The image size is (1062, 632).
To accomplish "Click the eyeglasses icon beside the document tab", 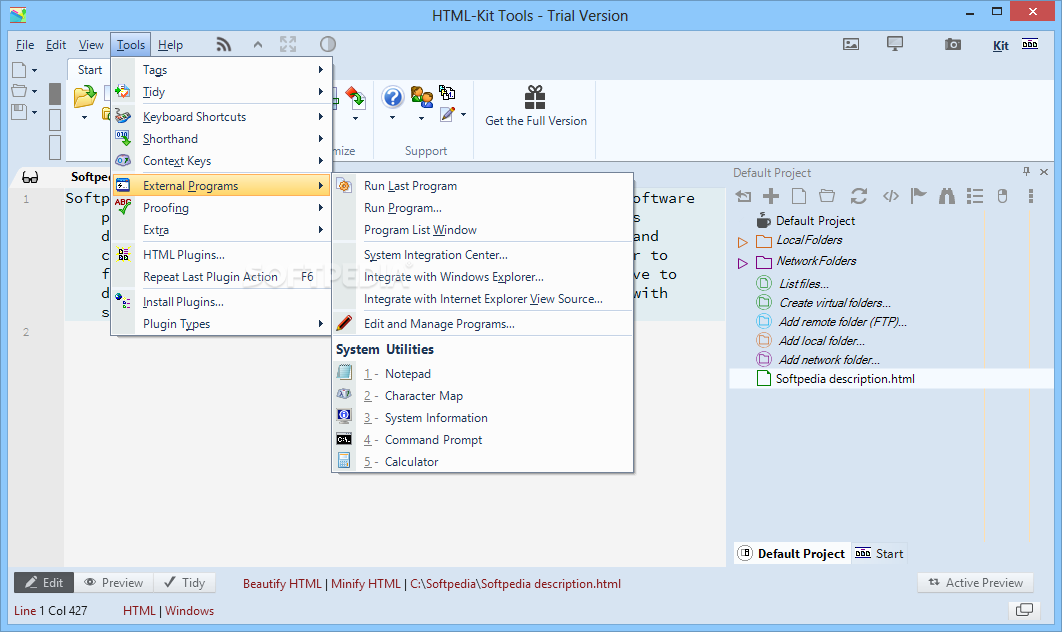I will click(30, 177).
